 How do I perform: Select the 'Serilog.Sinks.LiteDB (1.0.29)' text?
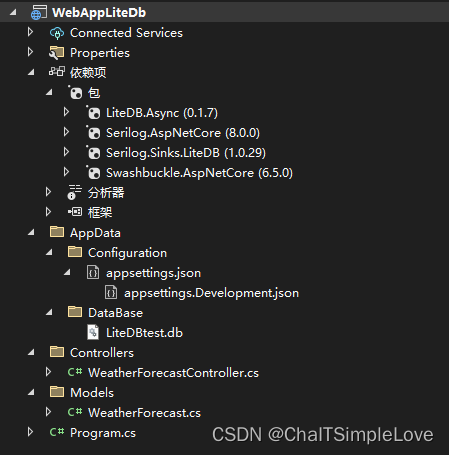(x=186, y=153)
